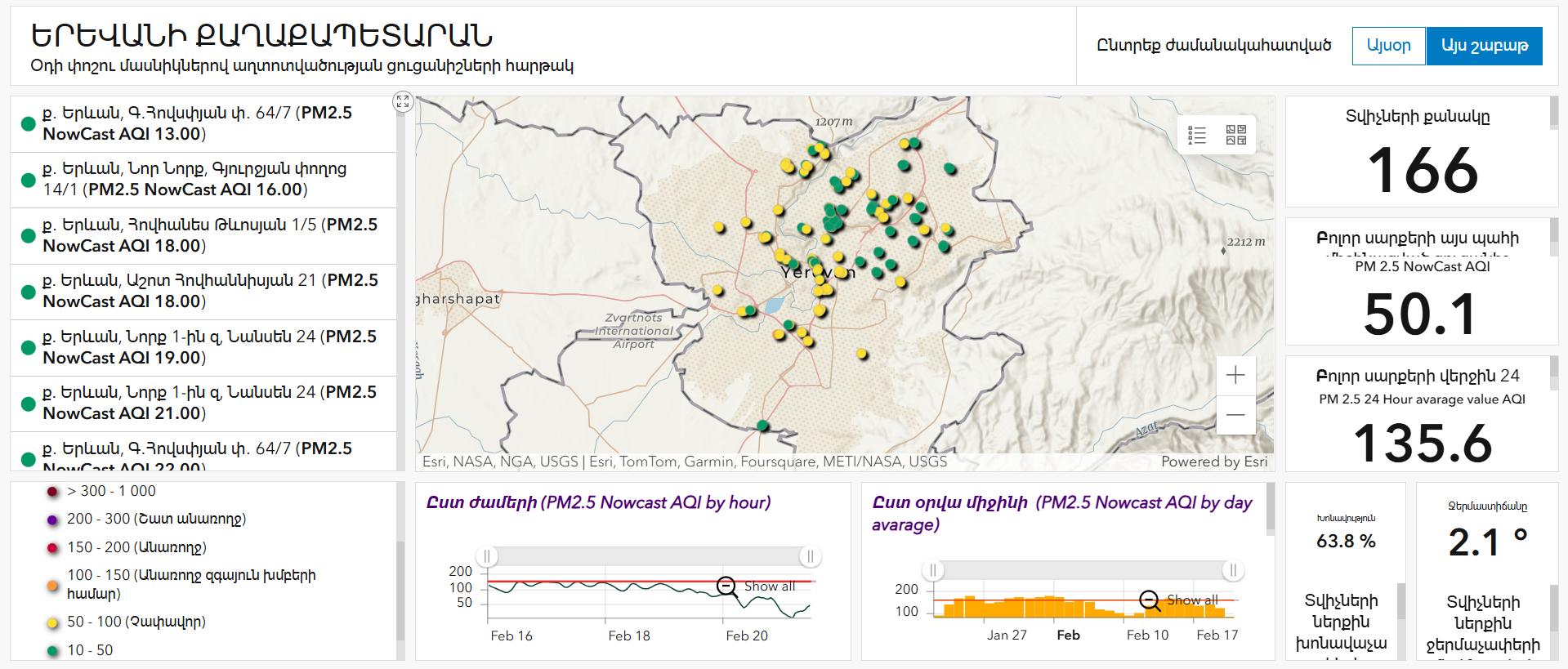Grab right handle of daily chart range slider
The width and height of the screenshot is (1568, 669).
1233,570
